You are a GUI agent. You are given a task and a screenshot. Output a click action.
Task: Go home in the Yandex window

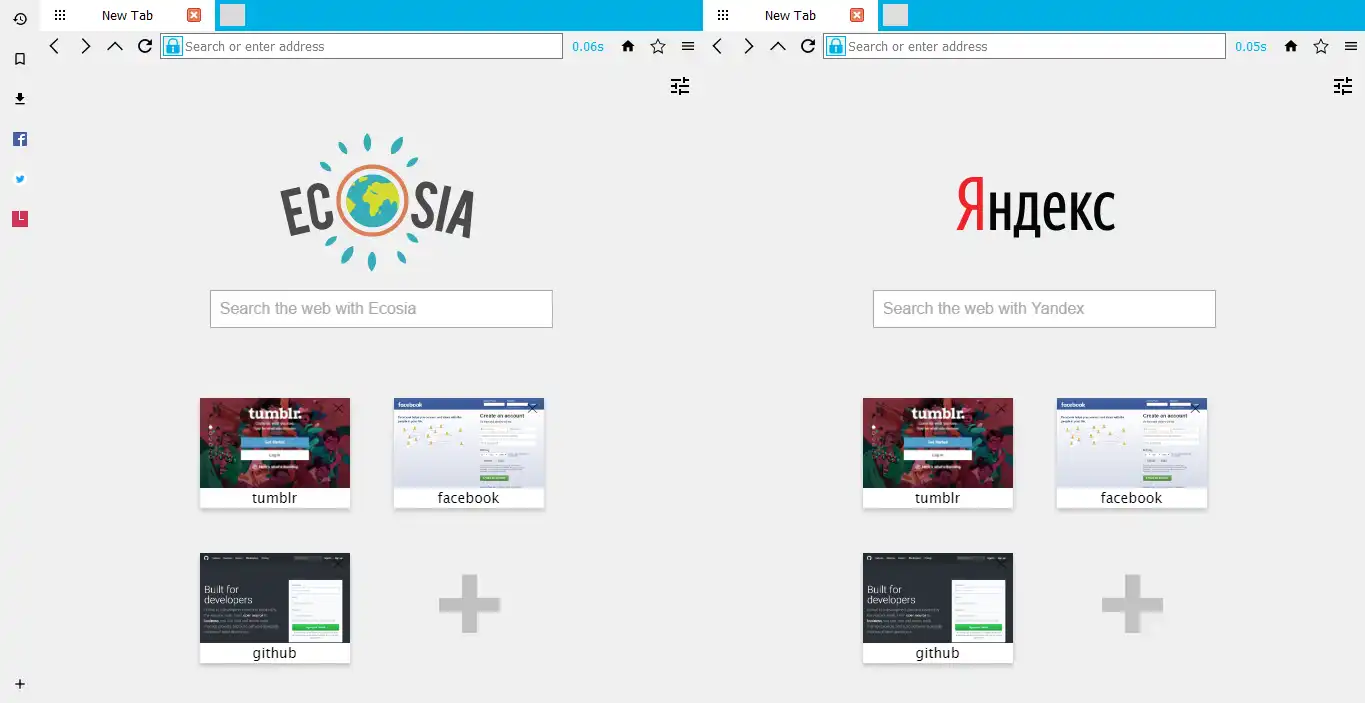click(x=1291, y=46)
